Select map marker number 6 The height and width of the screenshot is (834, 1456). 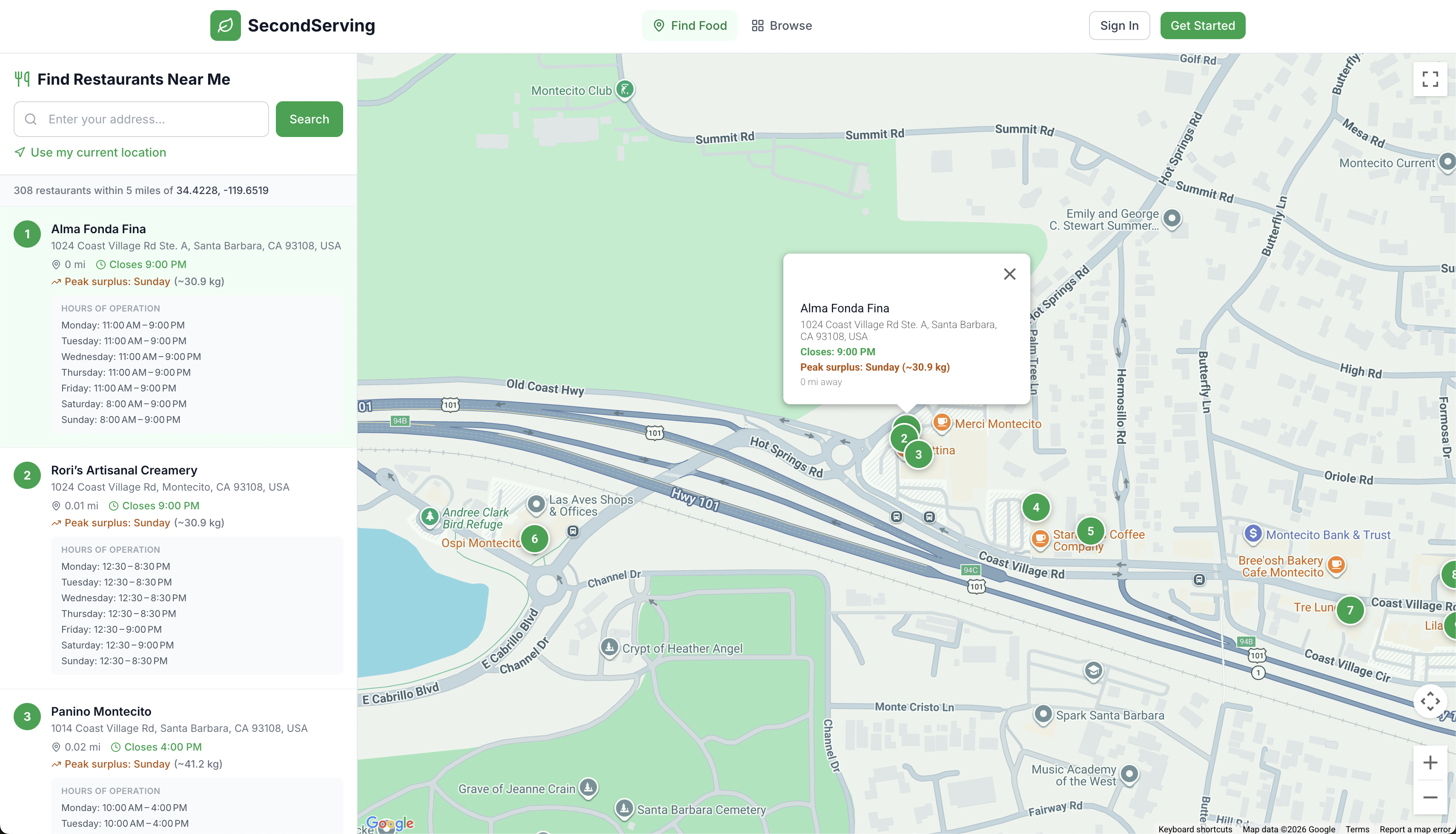[534, 538]
